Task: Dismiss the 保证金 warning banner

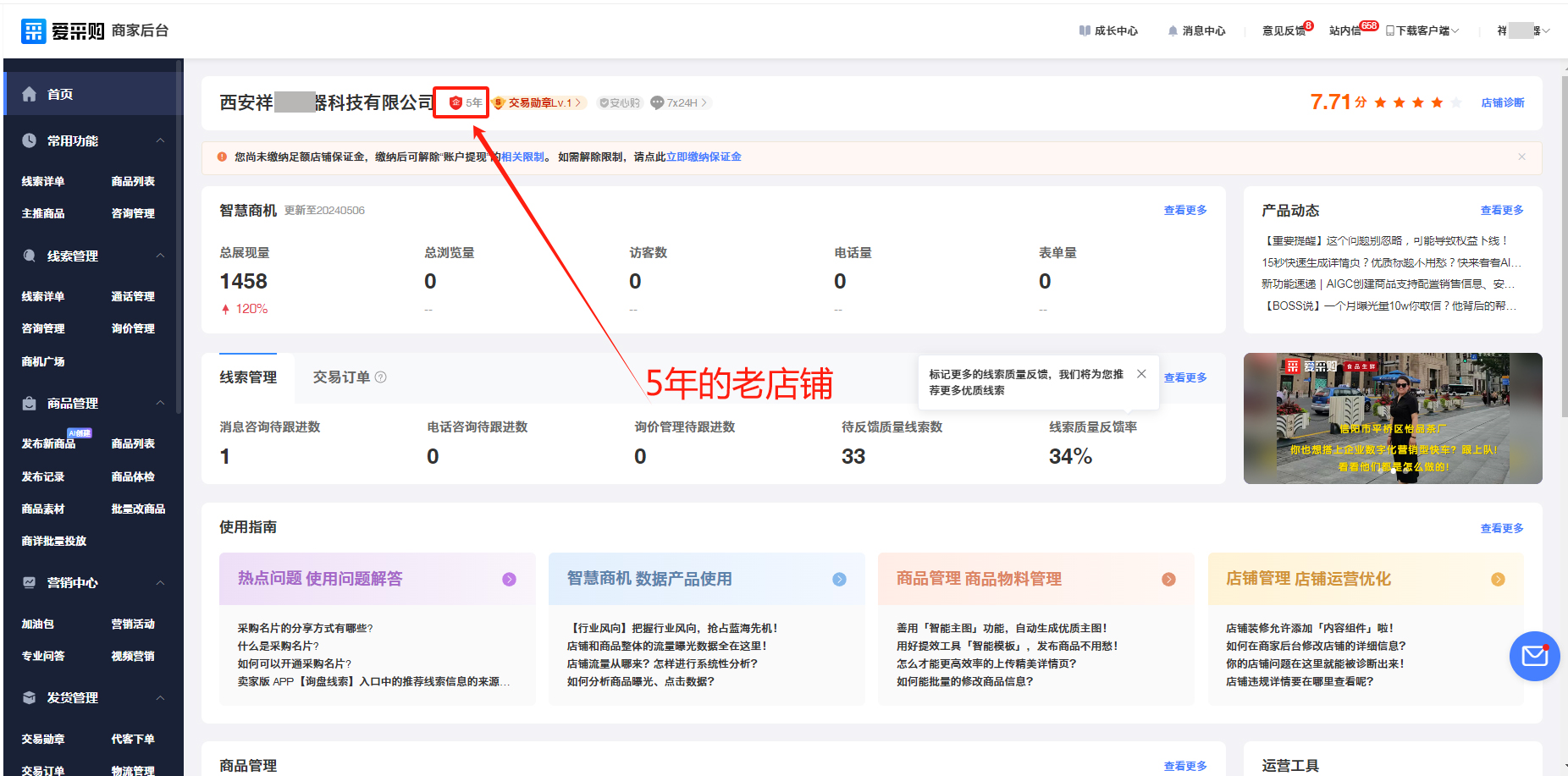Action: tap(1521, 157)
